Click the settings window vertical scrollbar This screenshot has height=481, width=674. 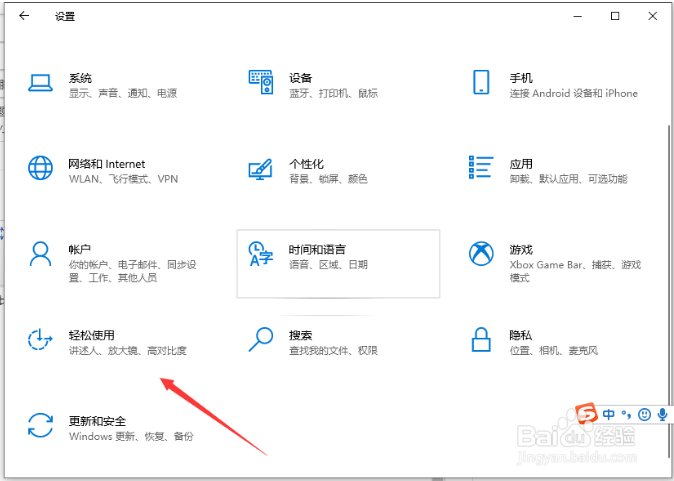click(669, 292)
